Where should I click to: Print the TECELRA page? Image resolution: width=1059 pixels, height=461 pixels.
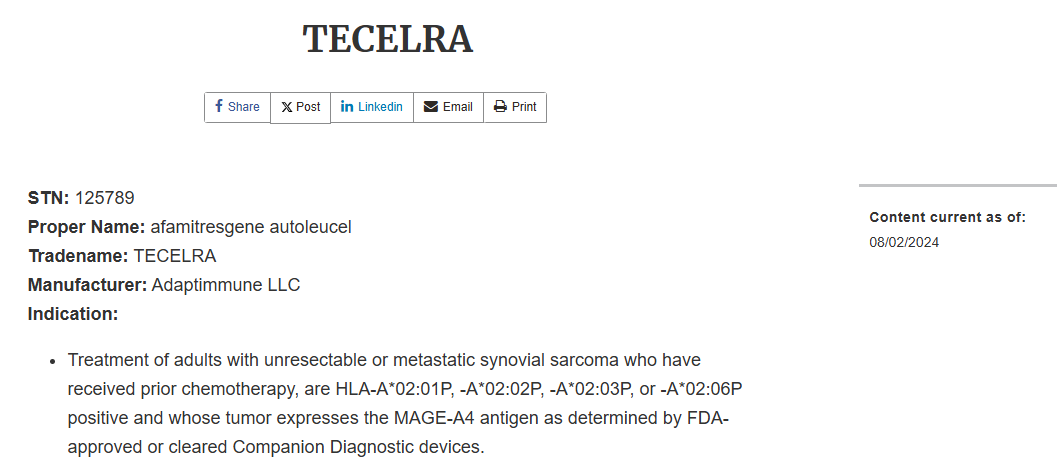pos(515,107)
